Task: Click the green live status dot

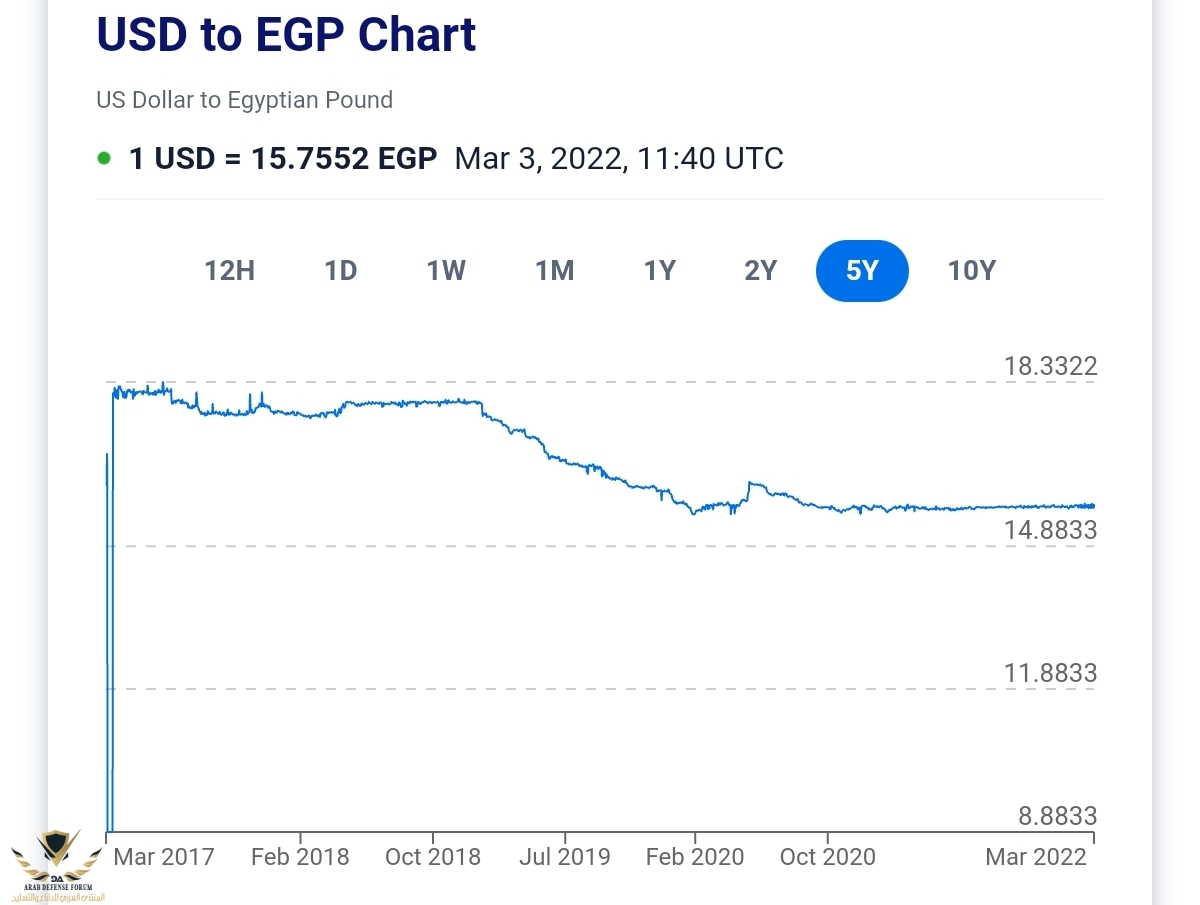Action: 104,159
